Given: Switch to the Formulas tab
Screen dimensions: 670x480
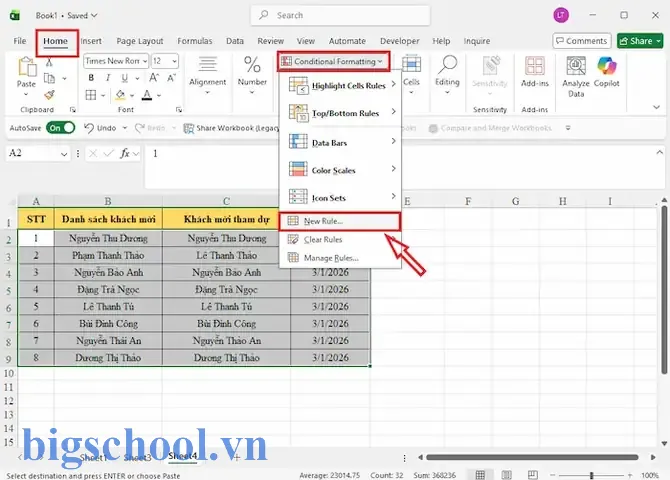Looking at the screenshot, I should (194, 41).
